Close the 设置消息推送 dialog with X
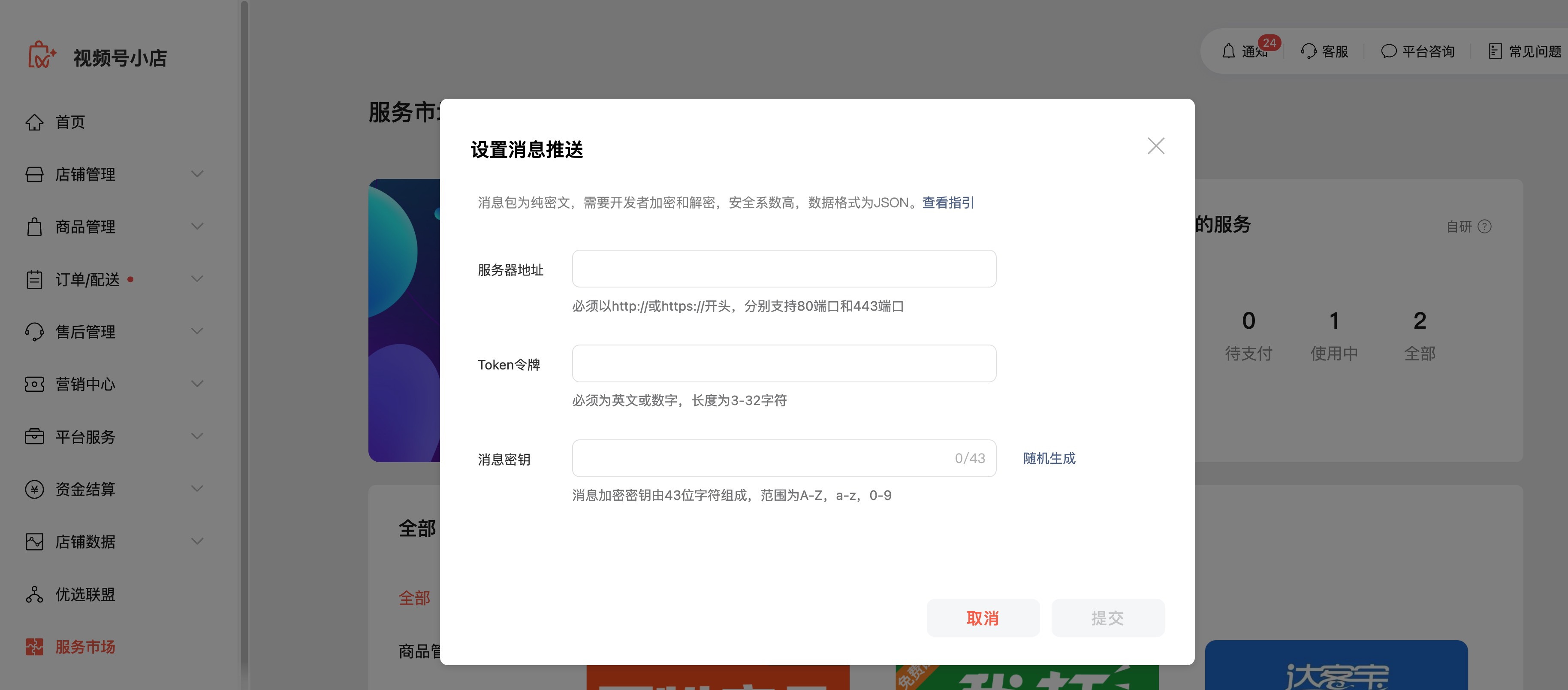1568x690 pixels. click(x=1155, y=146)
